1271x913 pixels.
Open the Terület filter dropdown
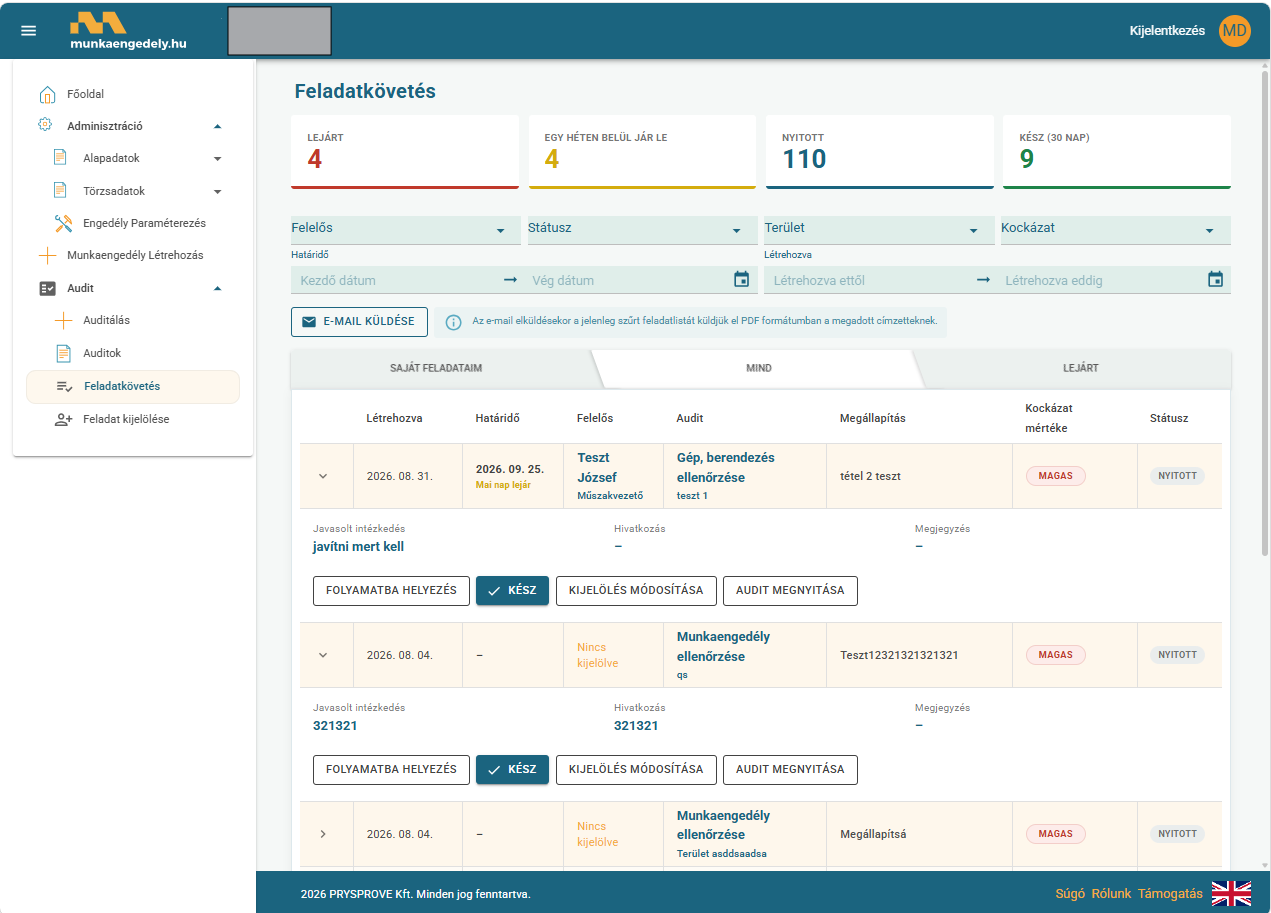879,230
